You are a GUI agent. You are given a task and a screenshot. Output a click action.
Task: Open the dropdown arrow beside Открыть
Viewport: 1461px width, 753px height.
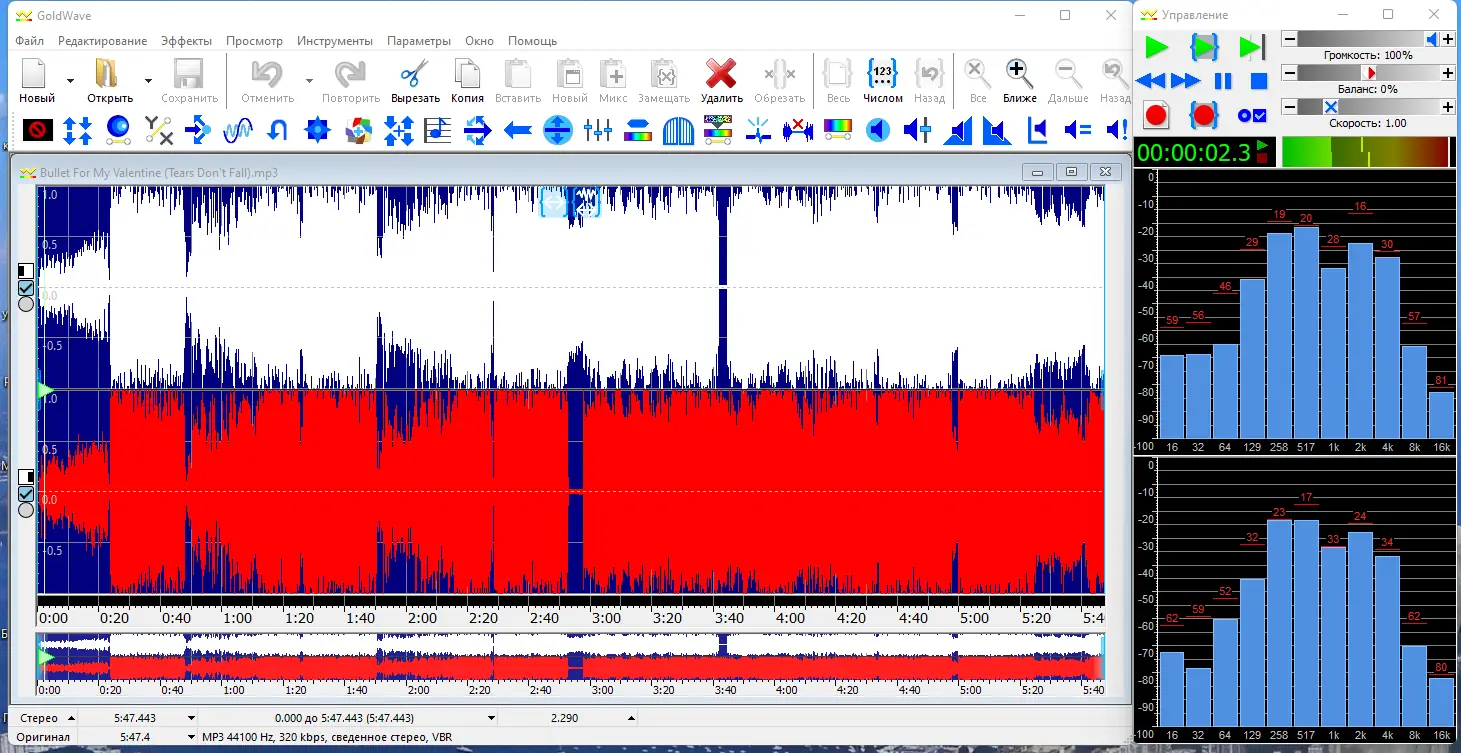[148, 80]
